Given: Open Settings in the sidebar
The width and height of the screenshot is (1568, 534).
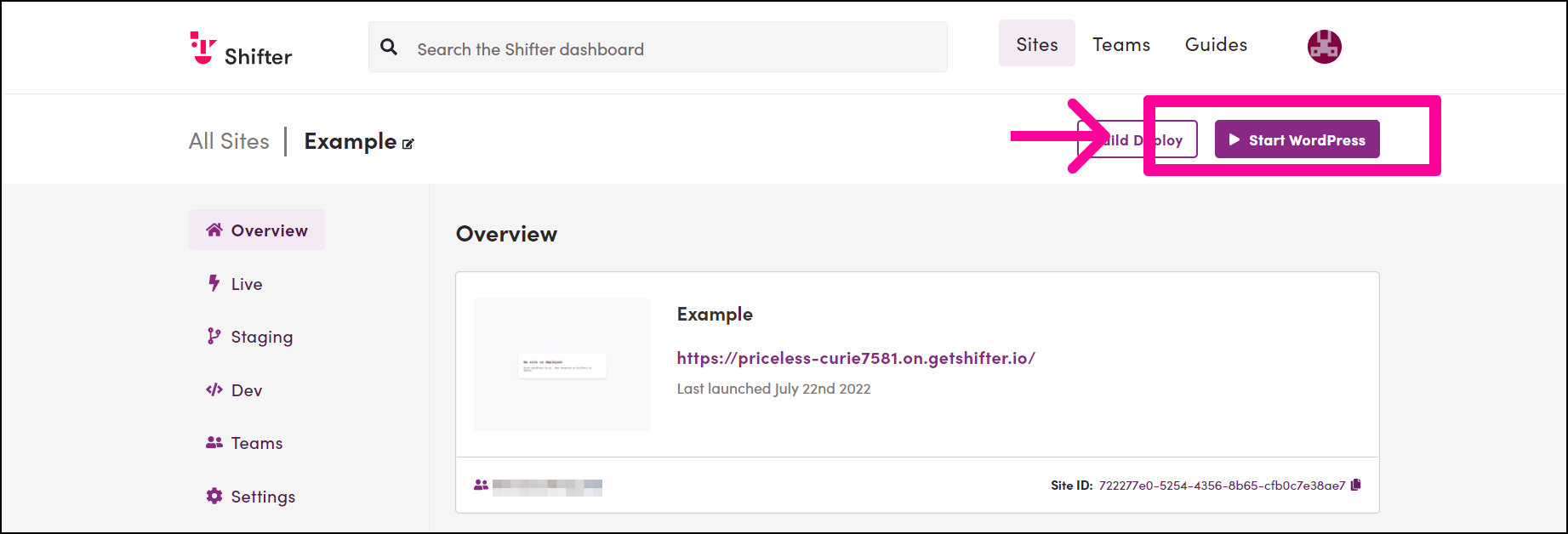Looking at the screenshot, I should point(250,497).
